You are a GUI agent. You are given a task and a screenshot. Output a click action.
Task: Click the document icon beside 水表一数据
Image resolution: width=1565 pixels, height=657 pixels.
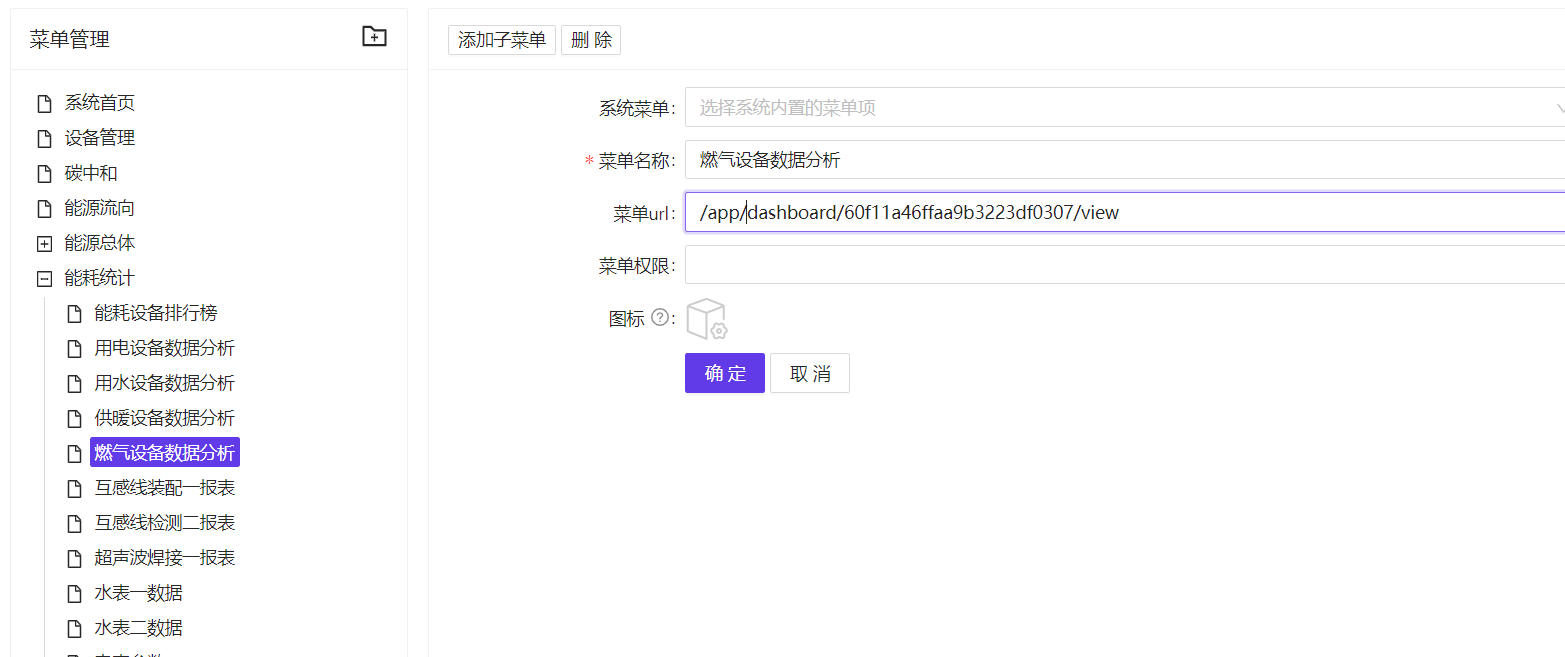click(x=76, y=592)
